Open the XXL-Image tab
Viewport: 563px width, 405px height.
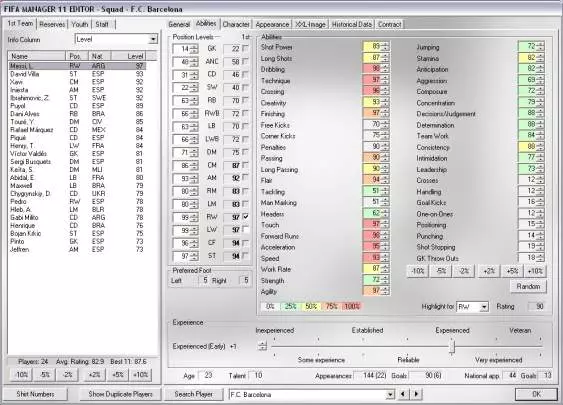click(310, 24)
